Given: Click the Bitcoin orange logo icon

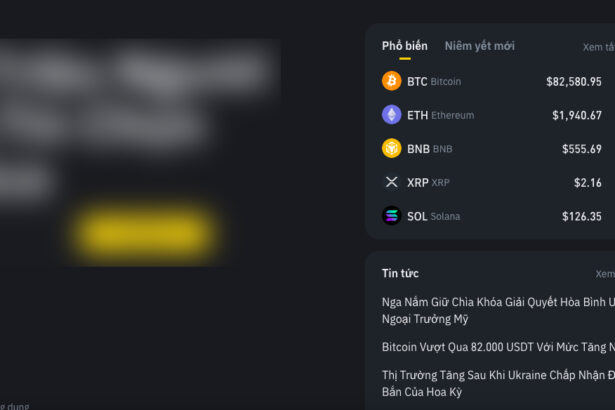Looking at the screenshot, I should click(x=391, y=81).
